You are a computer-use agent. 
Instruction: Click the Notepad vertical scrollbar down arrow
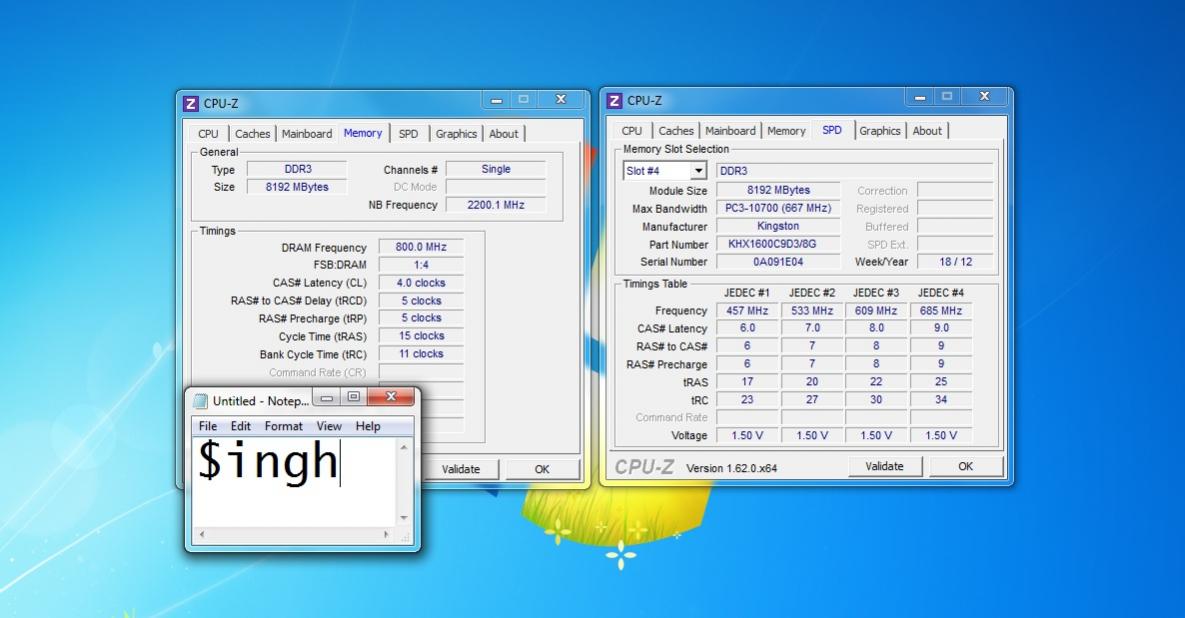coord(404,518)
